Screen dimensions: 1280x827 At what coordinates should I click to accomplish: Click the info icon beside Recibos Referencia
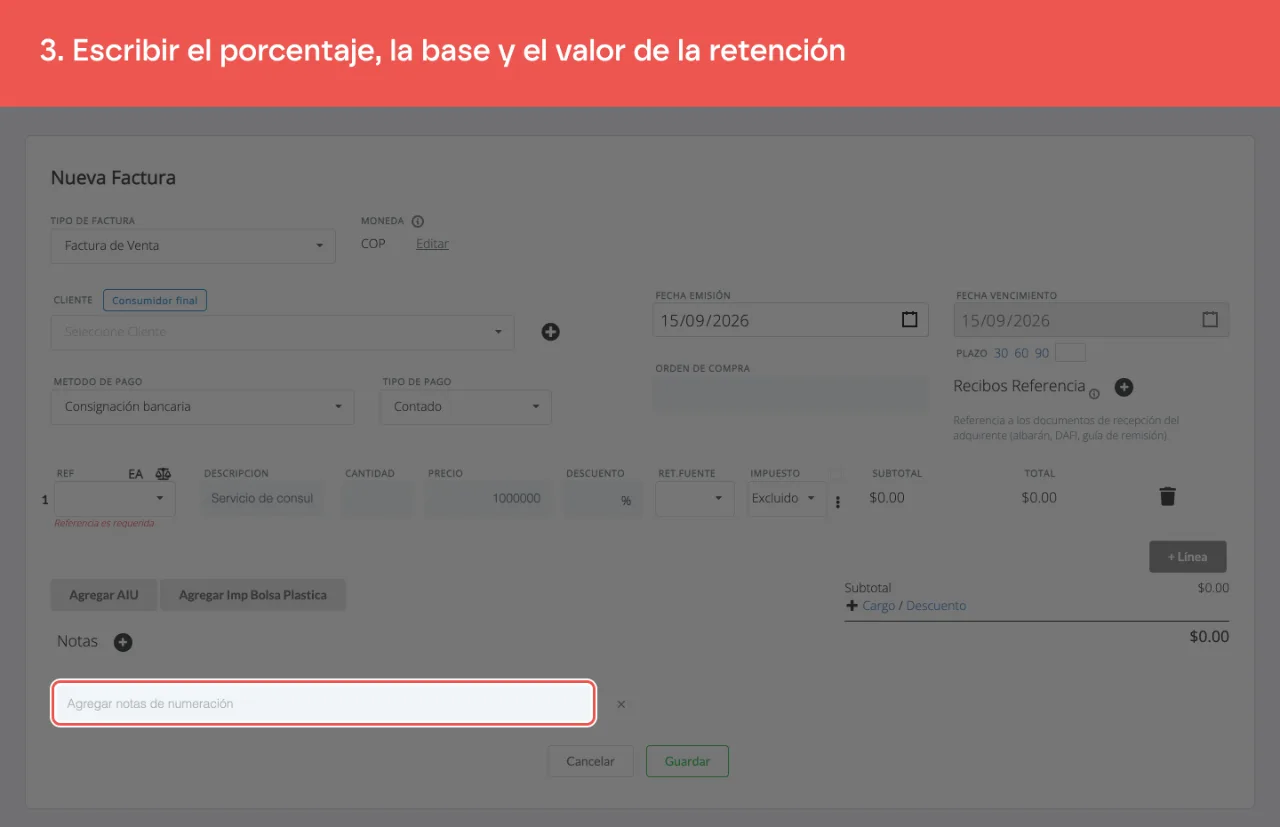click(1094, 394)
